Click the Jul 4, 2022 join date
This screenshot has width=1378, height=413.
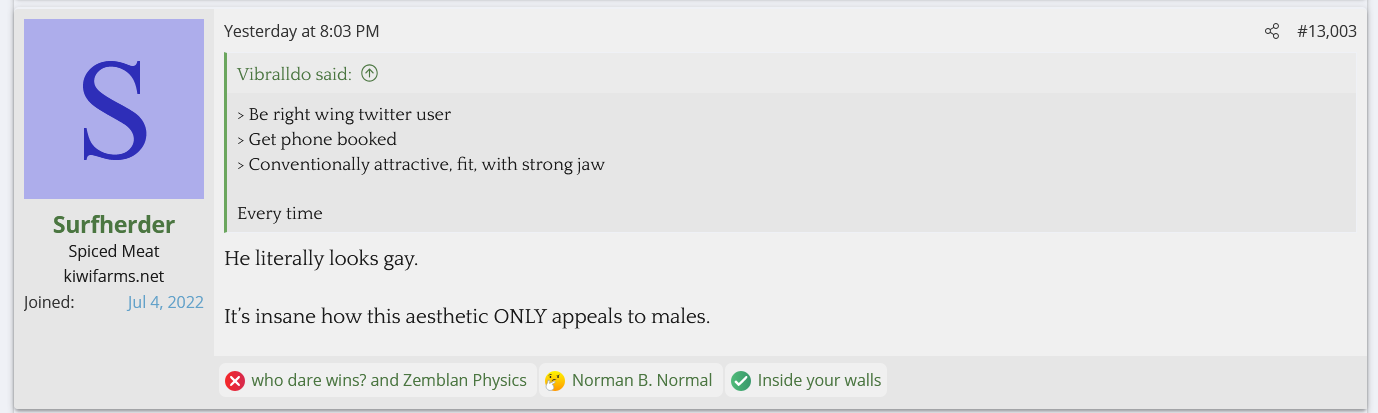point(165,302)
